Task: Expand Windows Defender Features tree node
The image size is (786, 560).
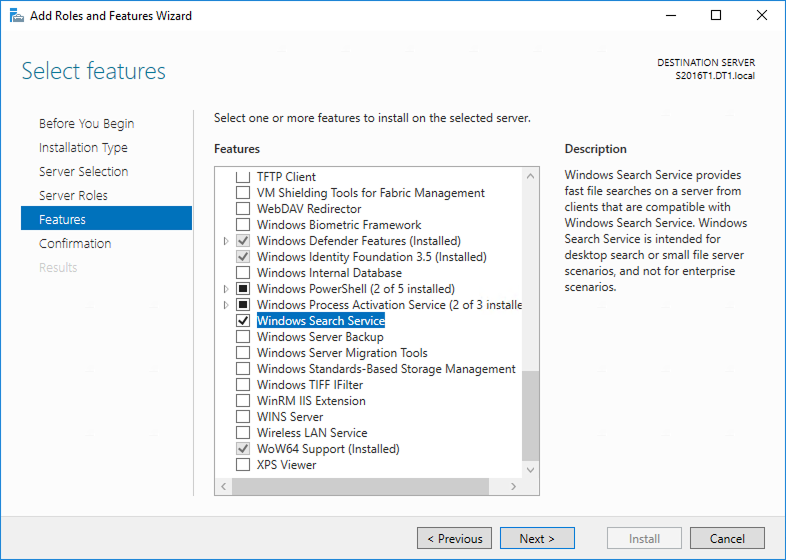Action: click(x=226, y=241)
